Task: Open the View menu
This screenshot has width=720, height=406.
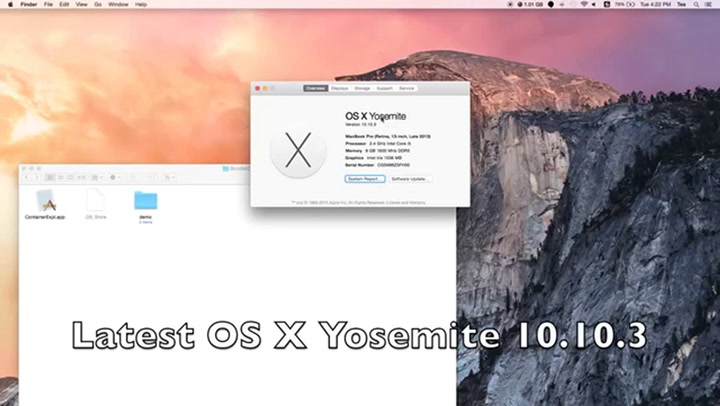Action: click(x=81, y=4)
